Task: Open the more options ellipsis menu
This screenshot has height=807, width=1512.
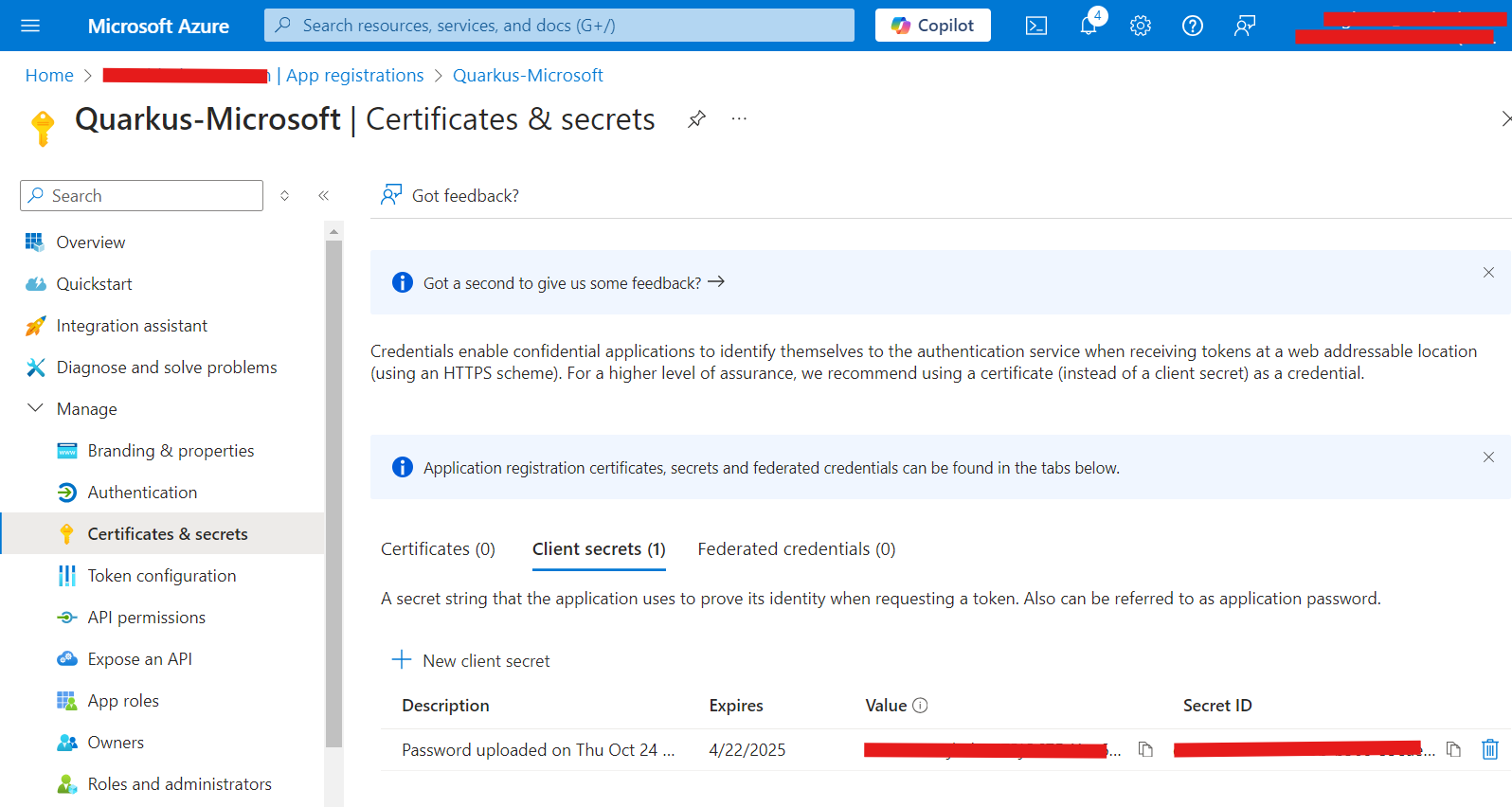Action: click(x=739, y=119)
